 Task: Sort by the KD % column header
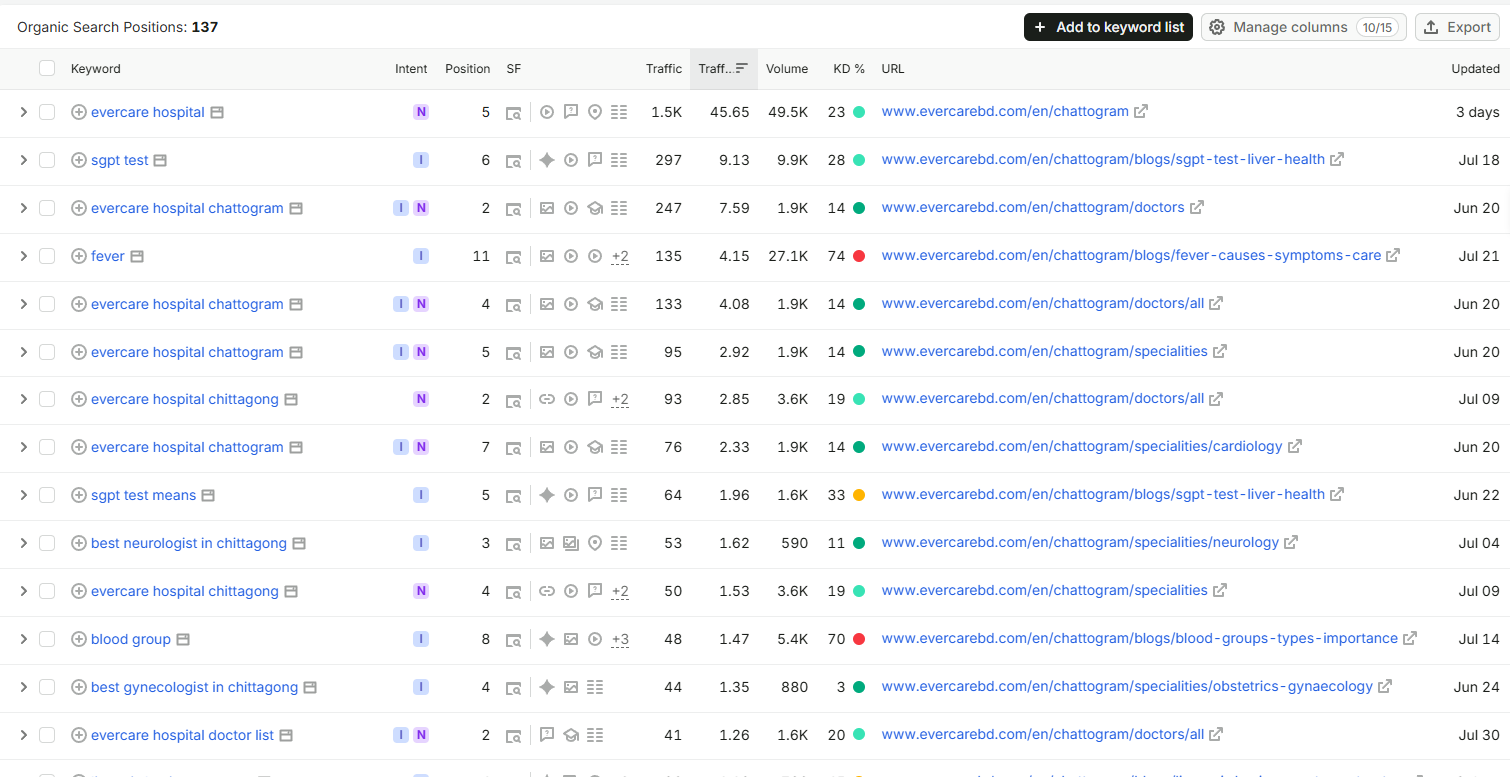click(849, 69)
